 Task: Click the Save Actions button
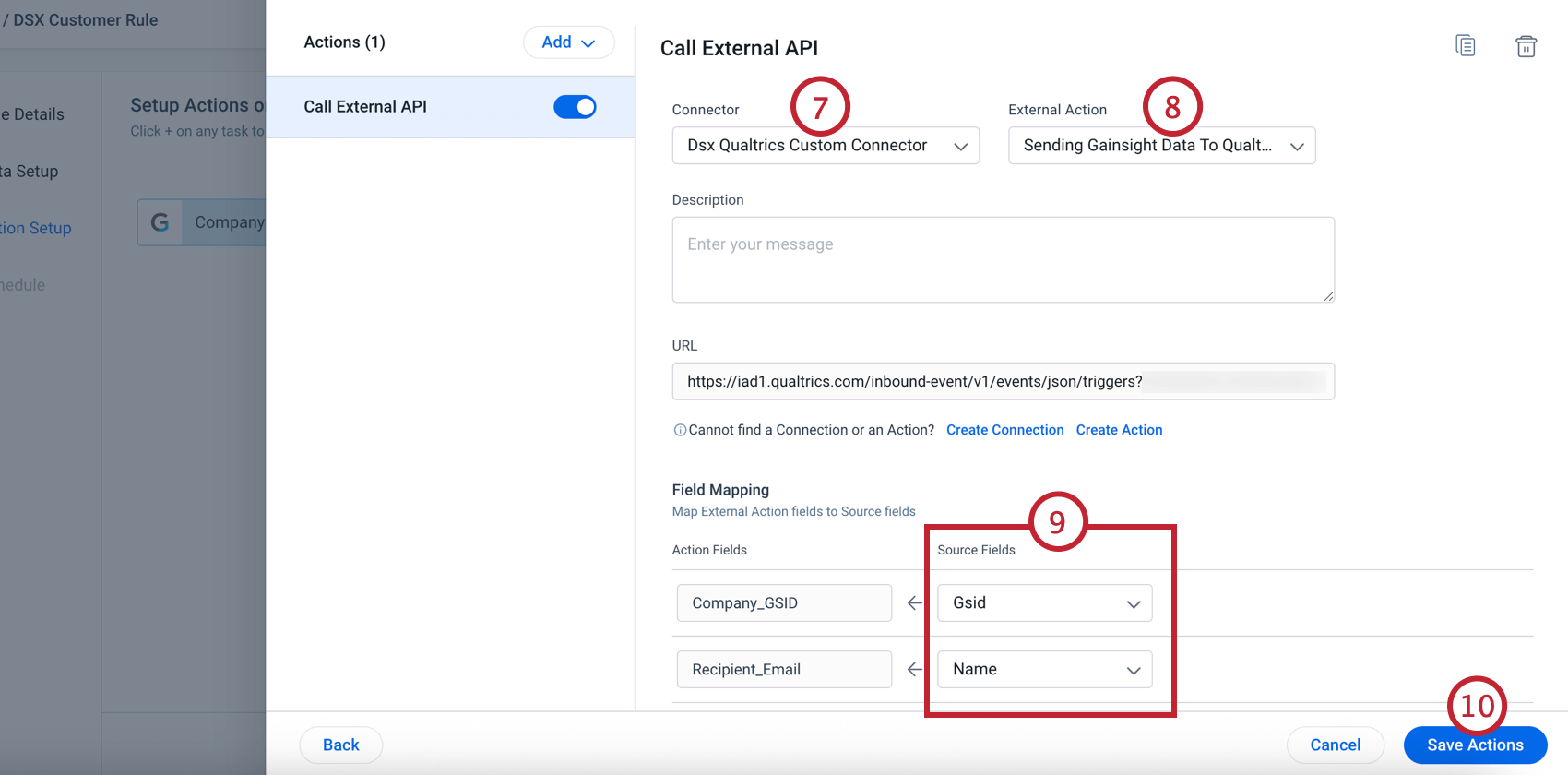coord(1475,745)
